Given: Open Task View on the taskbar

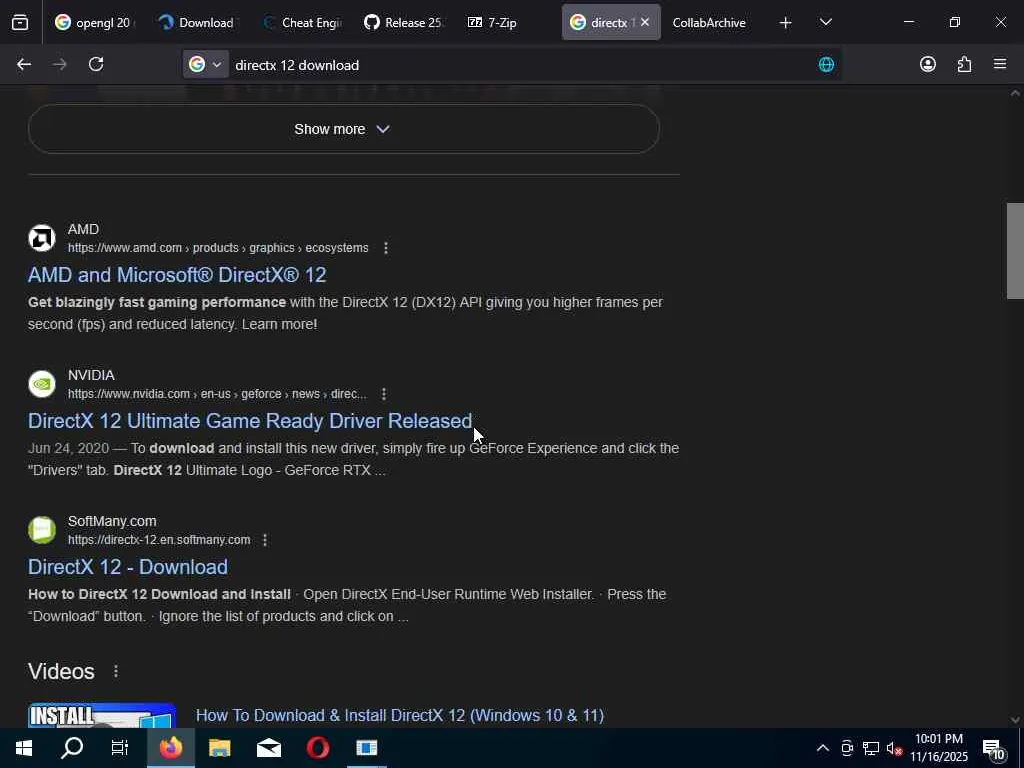Looking at the screenshot, I should tap(120, 748).
